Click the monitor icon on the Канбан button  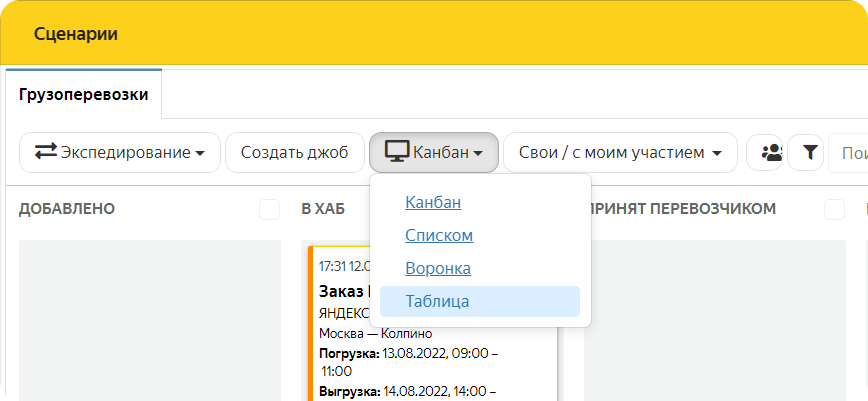tap(397, 152)
